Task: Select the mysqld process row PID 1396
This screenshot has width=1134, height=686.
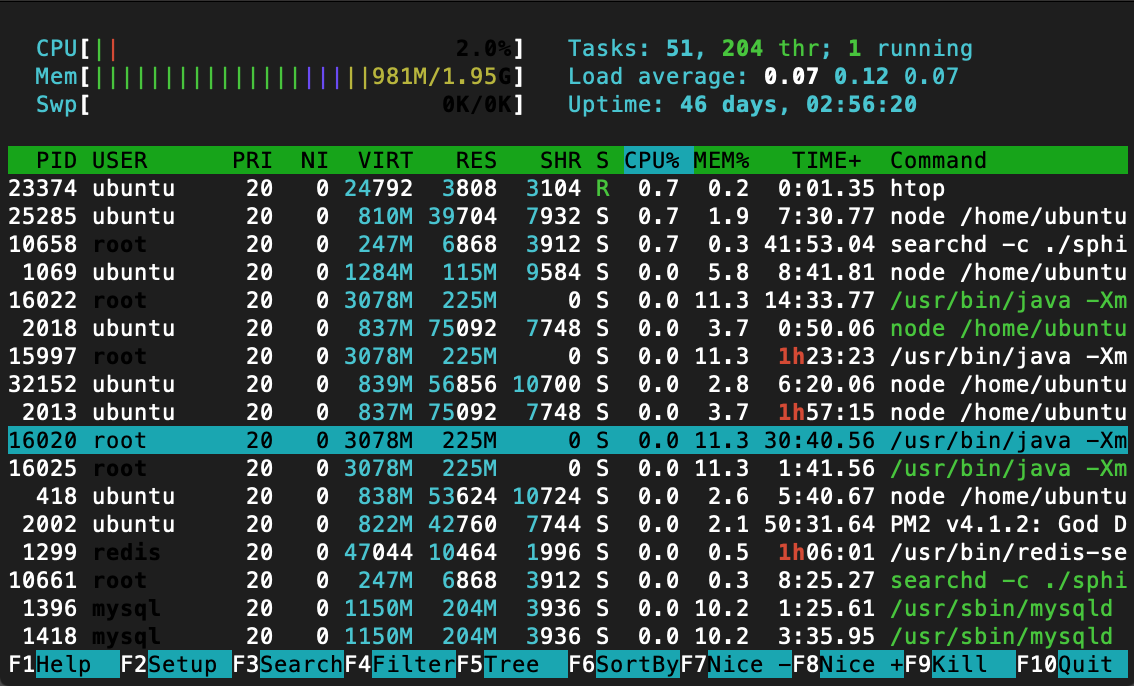Action: point(568,608)
